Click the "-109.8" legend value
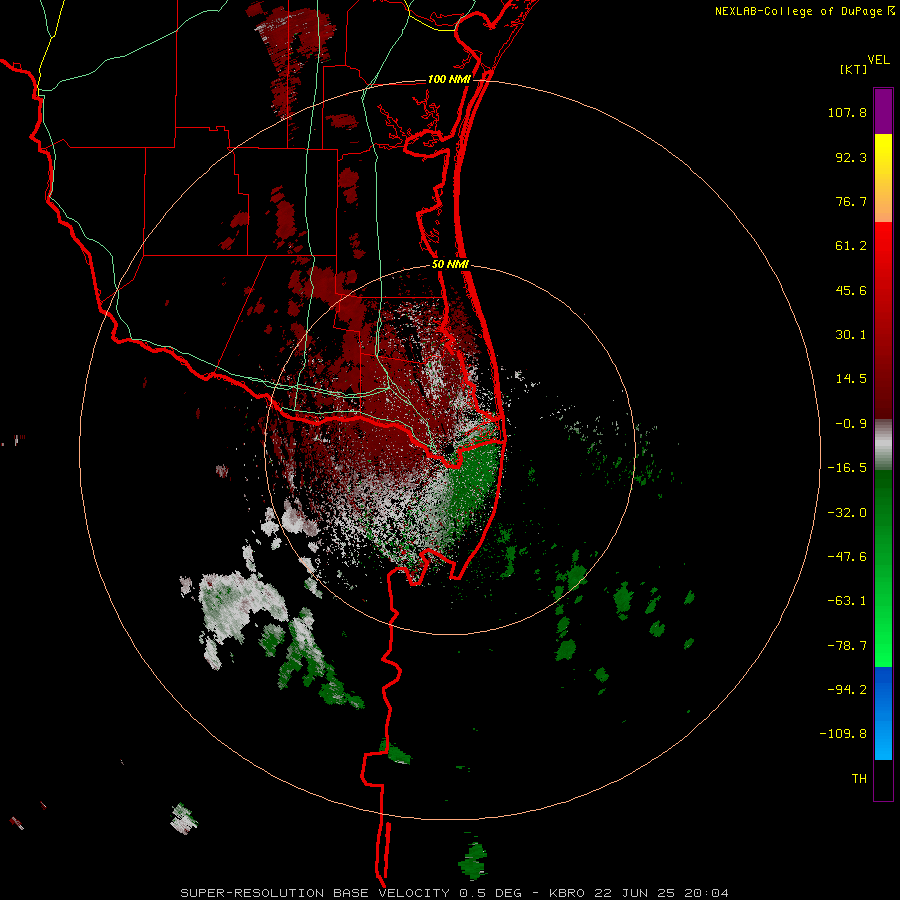Image resolution: width=900 pixels, height=900 pixels. 843,734
